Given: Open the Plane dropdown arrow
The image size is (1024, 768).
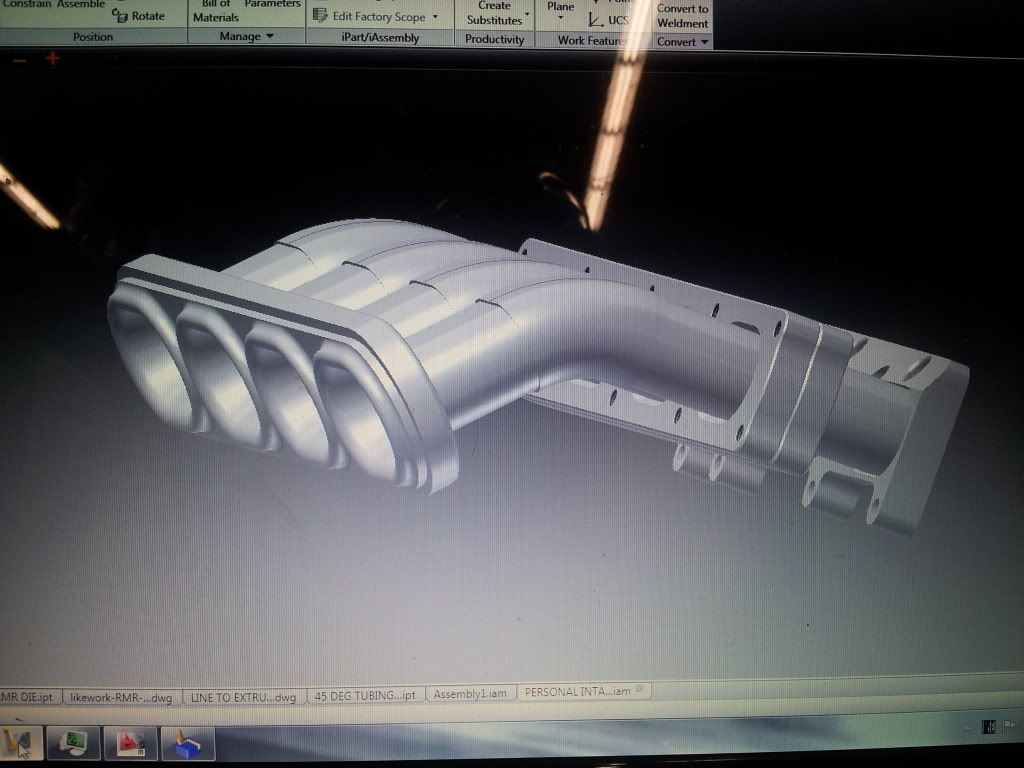Looking at the screenshot, I should click(x=560, y=18).
